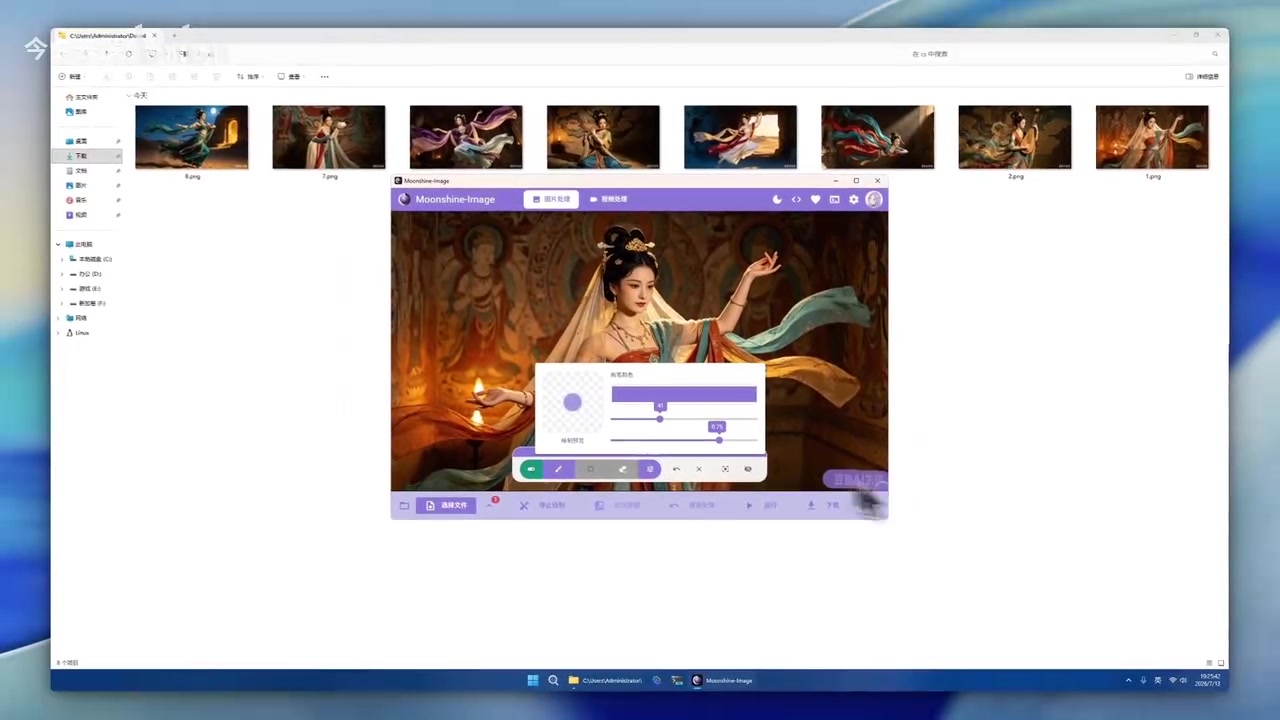Click the fit-to-screen focus icon
1280x720 pixels.
725,469
